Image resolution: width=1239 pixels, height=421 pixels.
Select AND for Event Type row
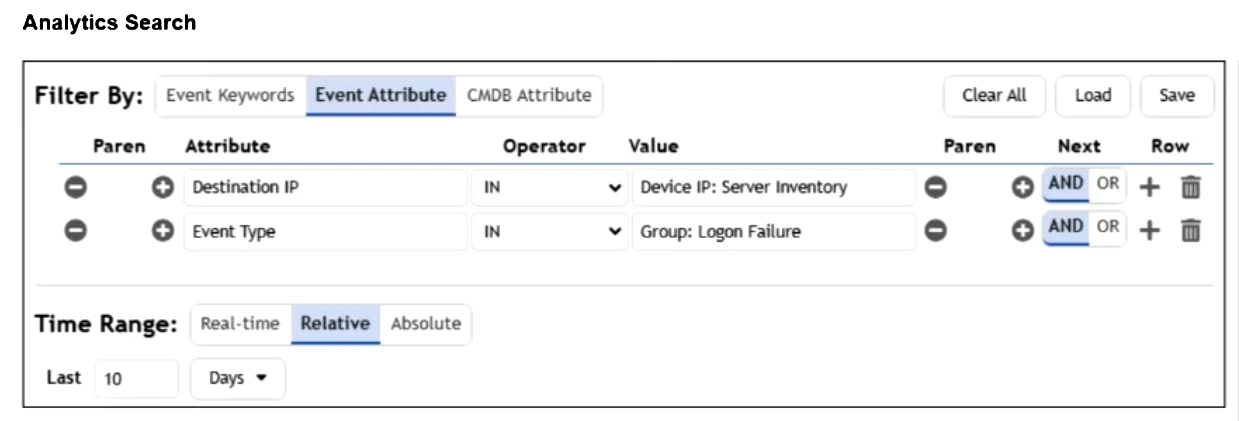[1066, 228]
